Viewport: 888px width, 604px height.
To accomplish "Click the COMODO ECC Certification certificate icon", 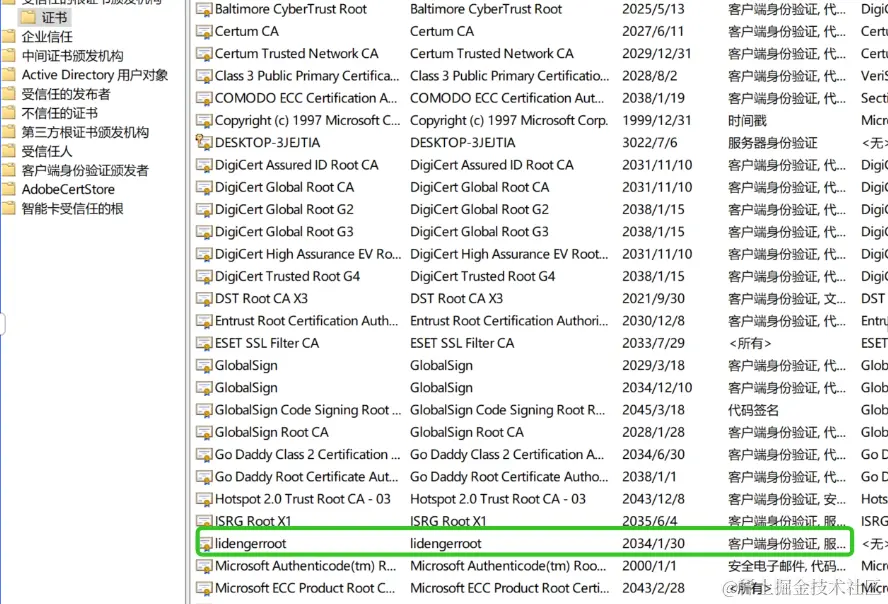I will 204,98.
